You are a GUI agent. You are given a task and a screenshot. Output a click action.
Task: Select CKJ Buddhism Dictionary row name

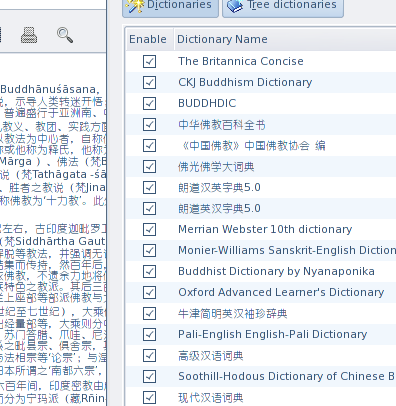coord(245,82)
